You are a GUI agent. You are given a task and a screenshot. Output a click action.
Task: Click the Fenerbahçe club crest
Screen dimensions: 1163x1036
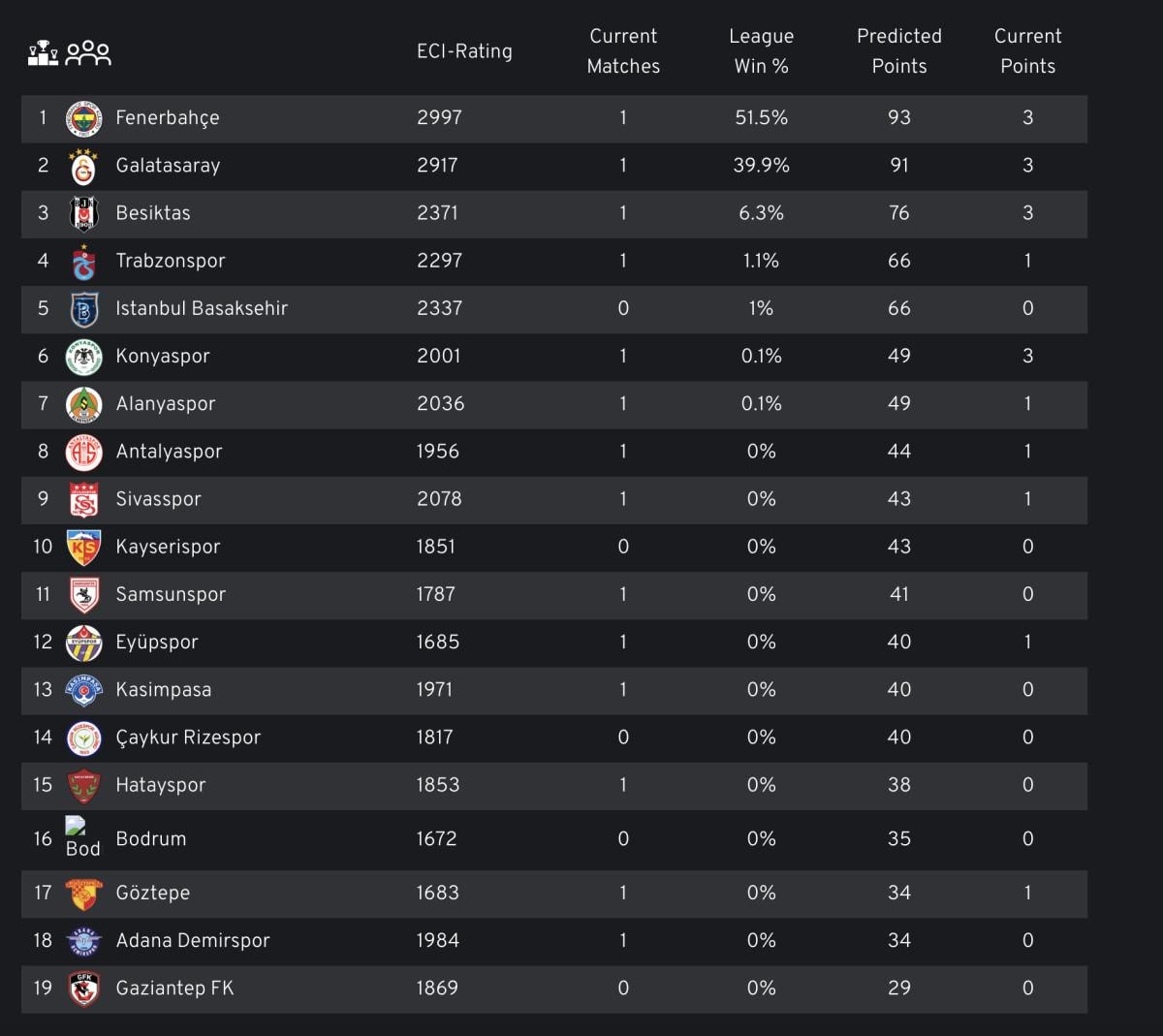tap(84, 118)
